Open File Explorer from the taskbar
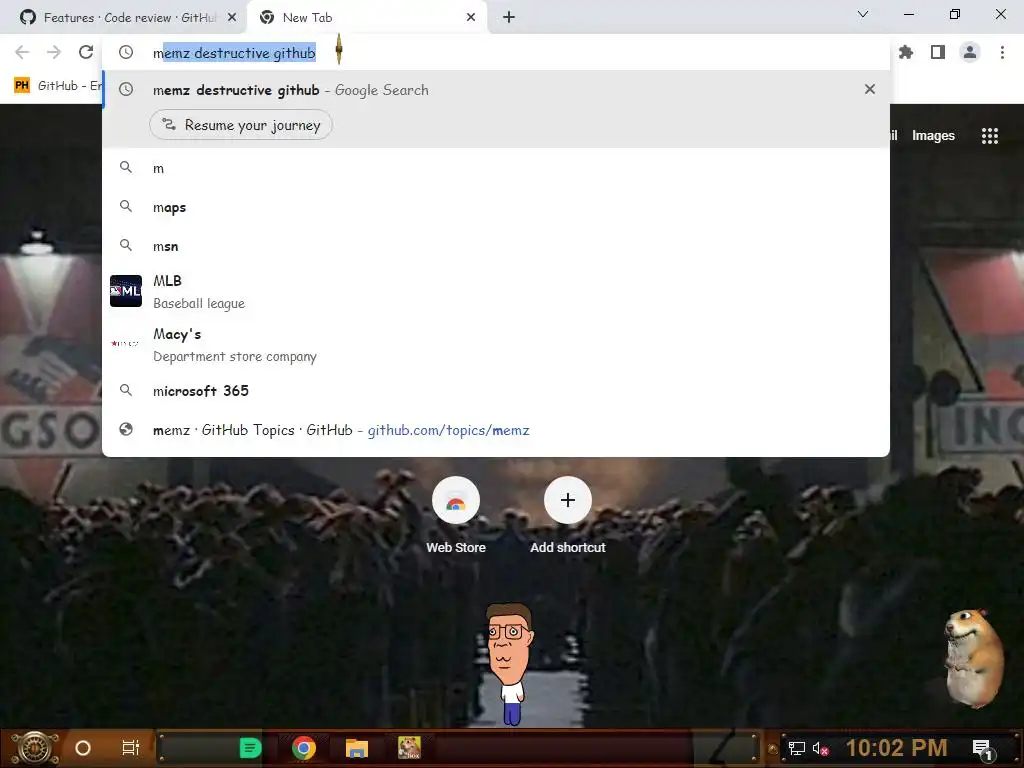The height and width of the screenshot is (768, 1024). (x=357, y=748)
